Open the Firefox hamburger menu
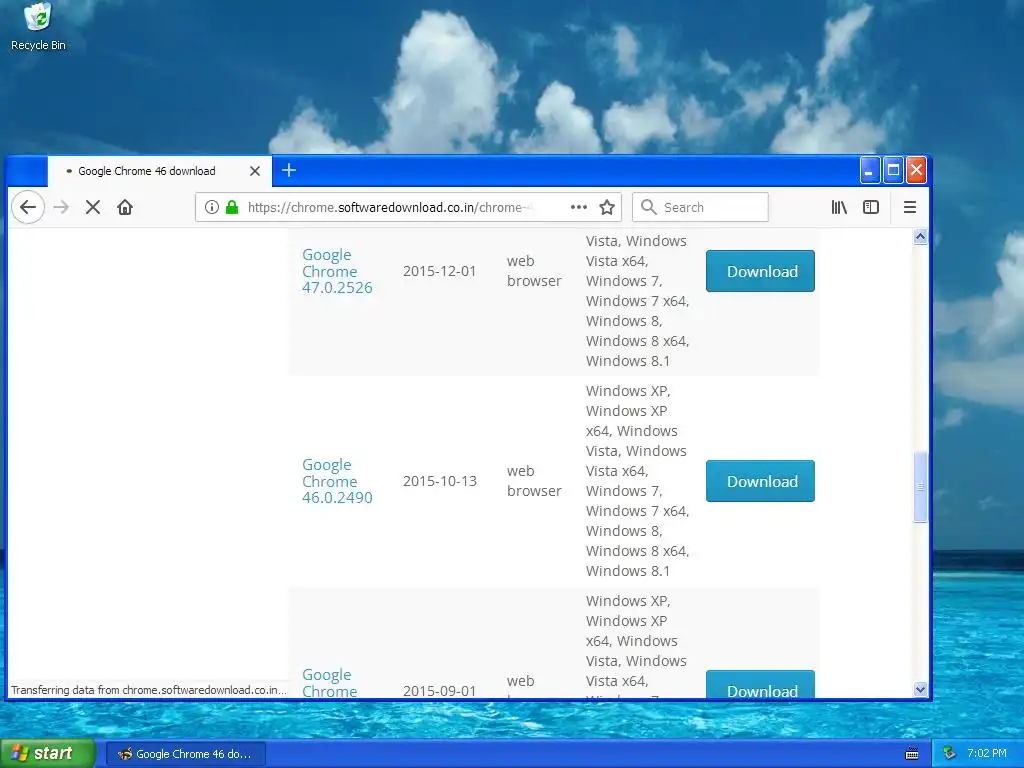The image size is (1024, 768). pyautogui.click(x=910, y=208)
